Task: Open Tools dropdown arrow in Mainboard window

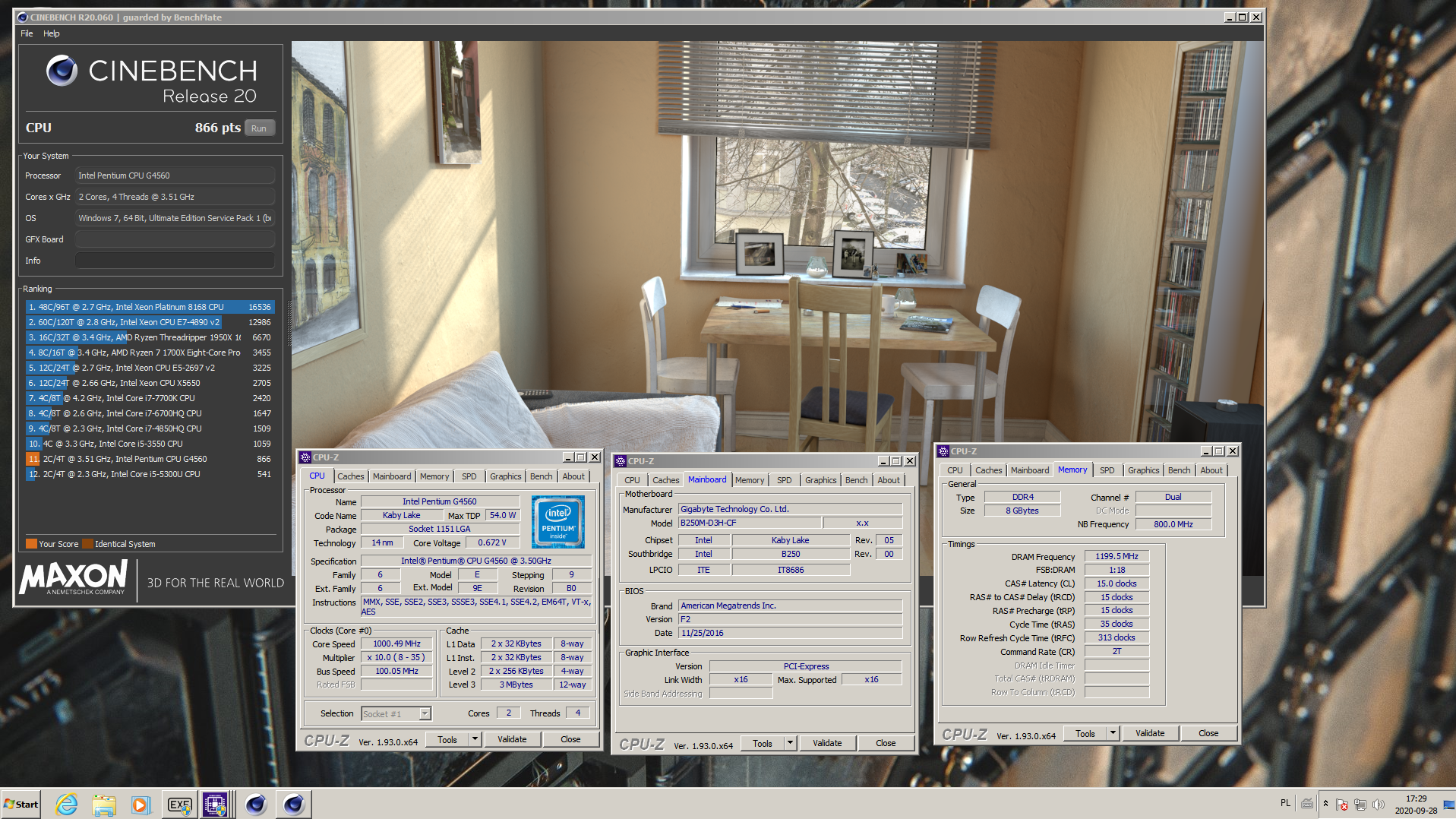Action: click(790, 743)
